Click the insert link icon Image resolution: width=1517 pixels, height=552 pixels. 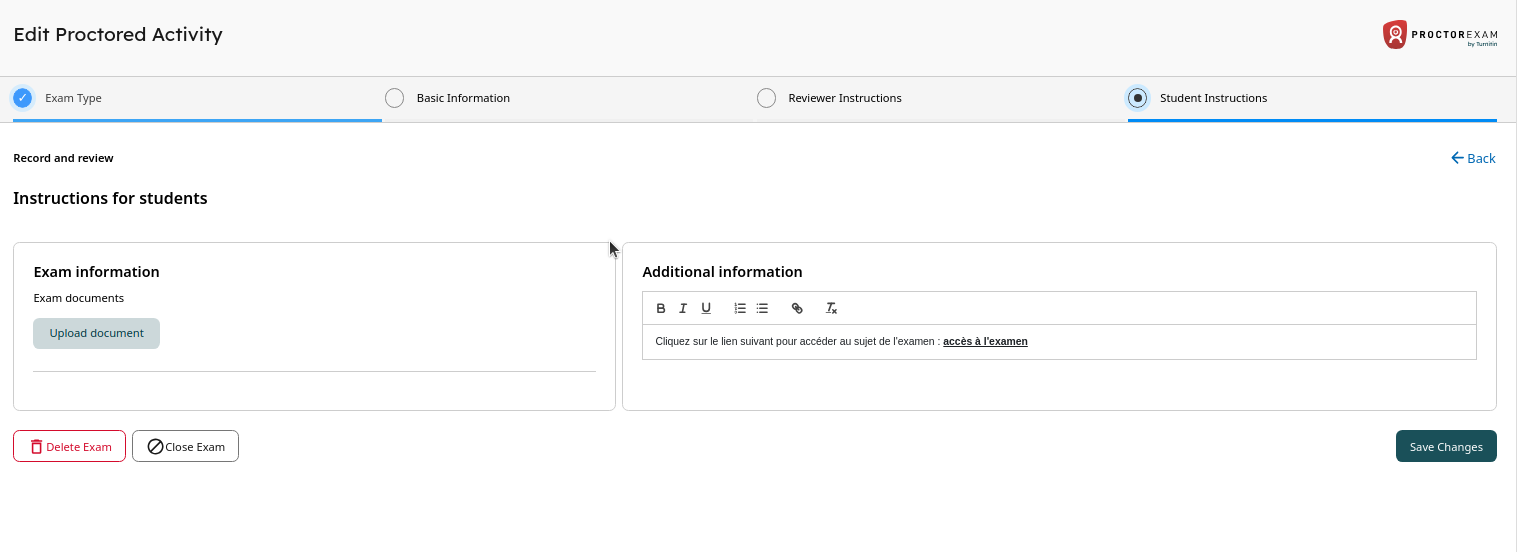(797, 308)
